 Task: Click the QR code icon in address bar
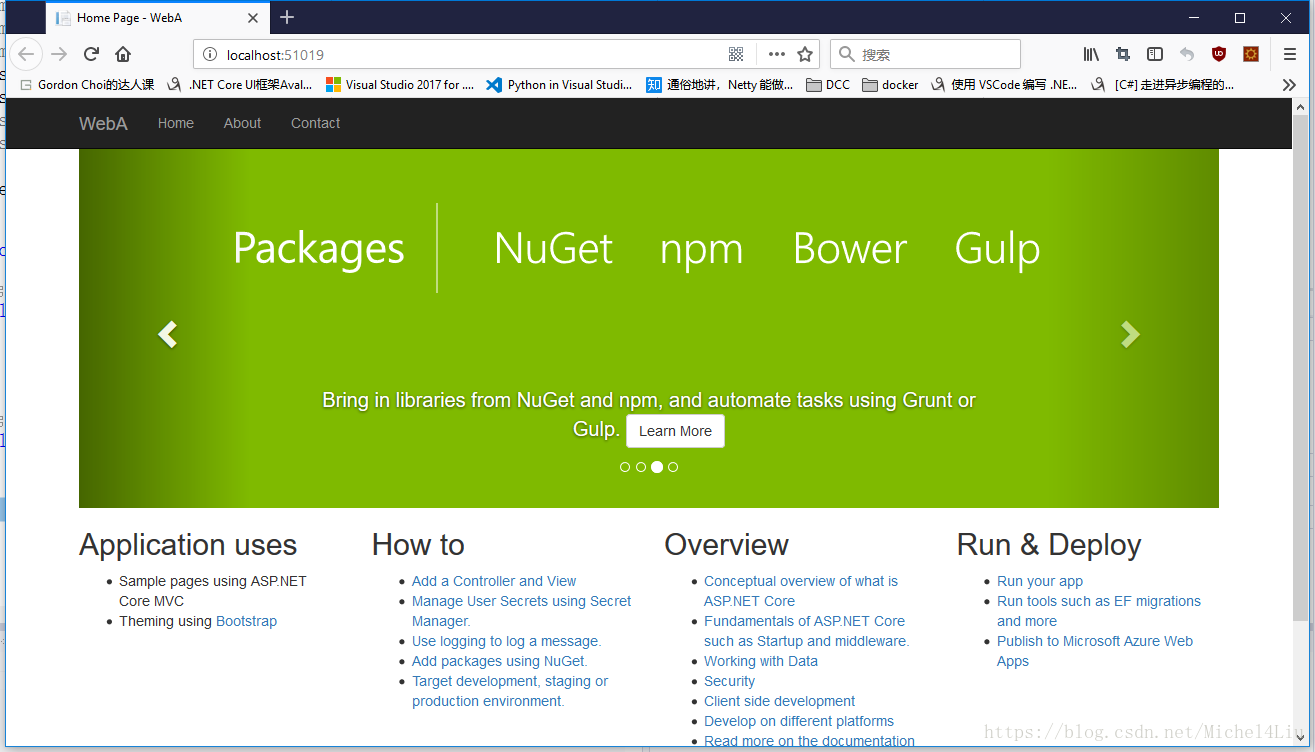click(736, 54)
